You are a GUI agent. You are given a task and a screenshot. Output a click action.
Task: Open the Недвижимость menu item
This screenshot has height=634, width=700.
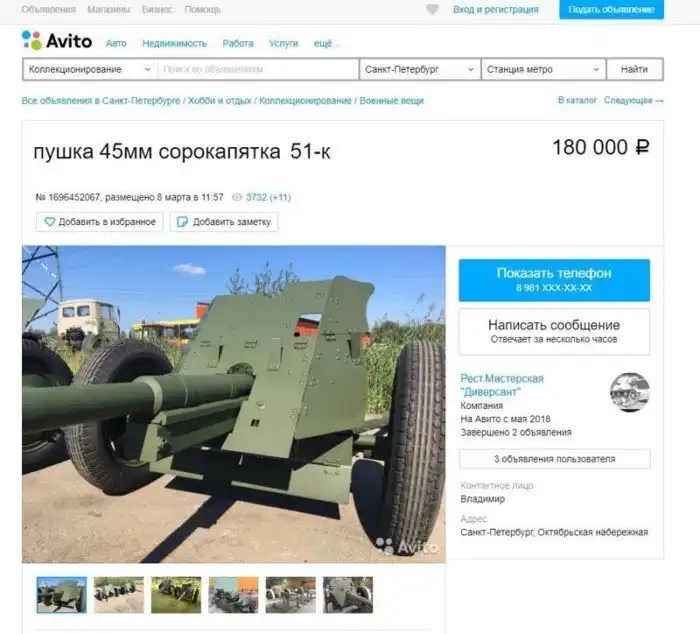click(x=175, y=43)
